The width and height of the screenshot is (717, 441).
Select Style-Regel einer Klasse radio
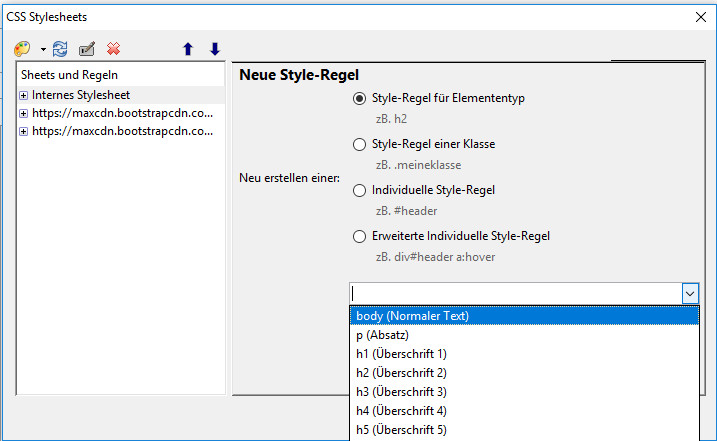pos(359,145)
